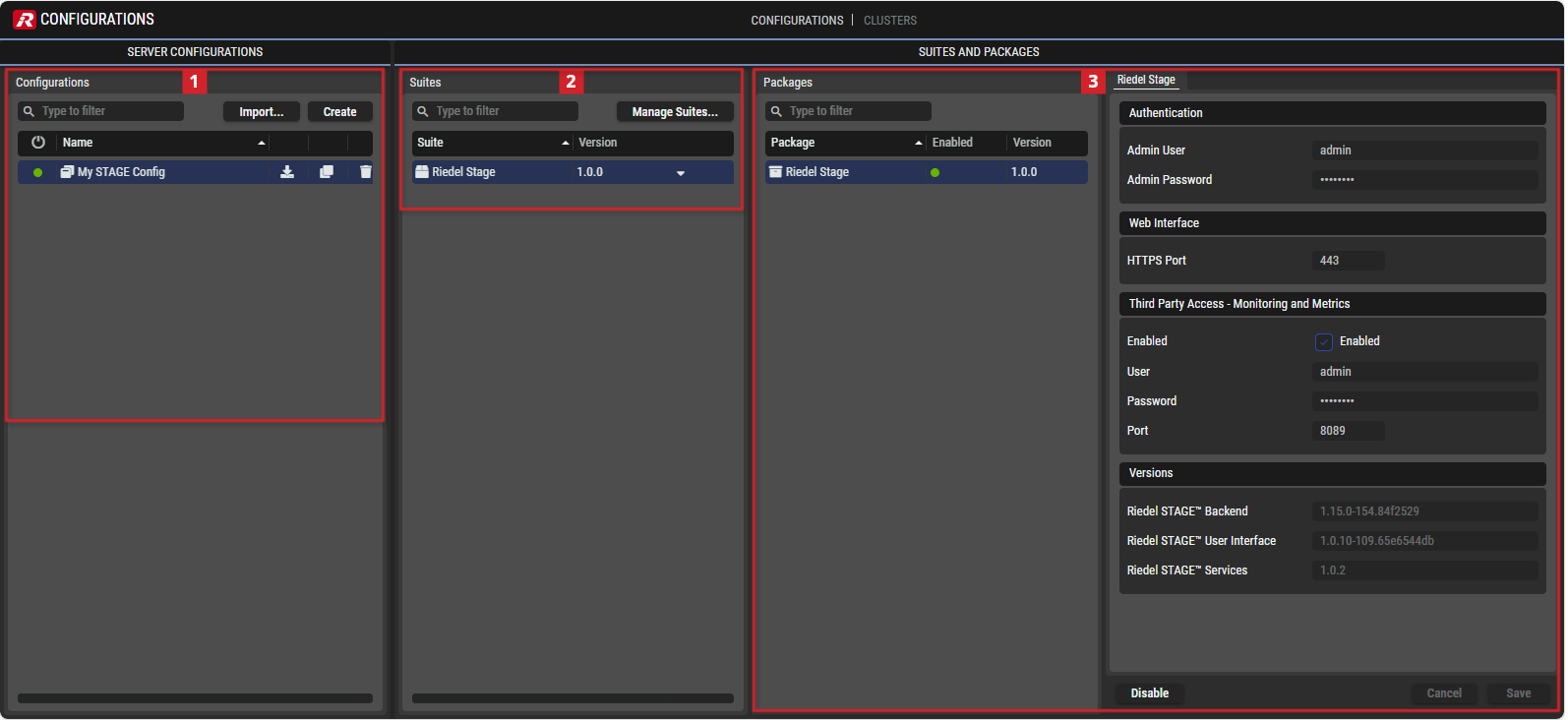Switch to the Configurations top tab
The height and width of the screenshot is (720, 1568).
tap(797, 21)
